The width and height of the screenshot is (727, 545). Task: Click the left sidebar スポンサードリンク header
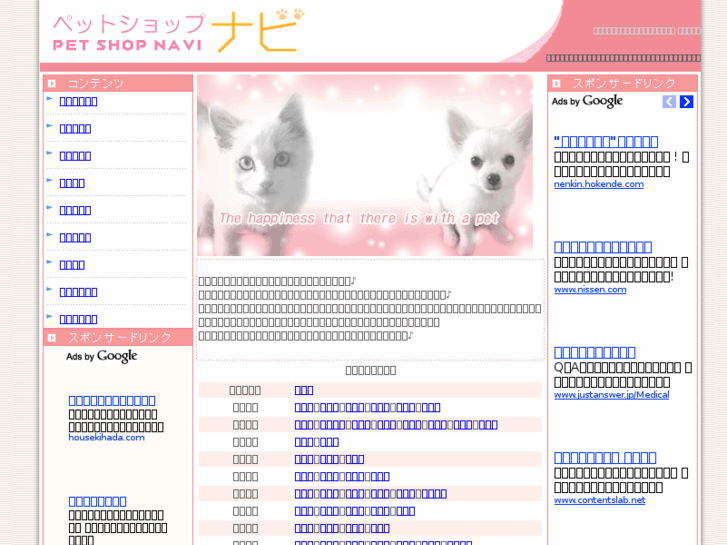click(118, 337)
